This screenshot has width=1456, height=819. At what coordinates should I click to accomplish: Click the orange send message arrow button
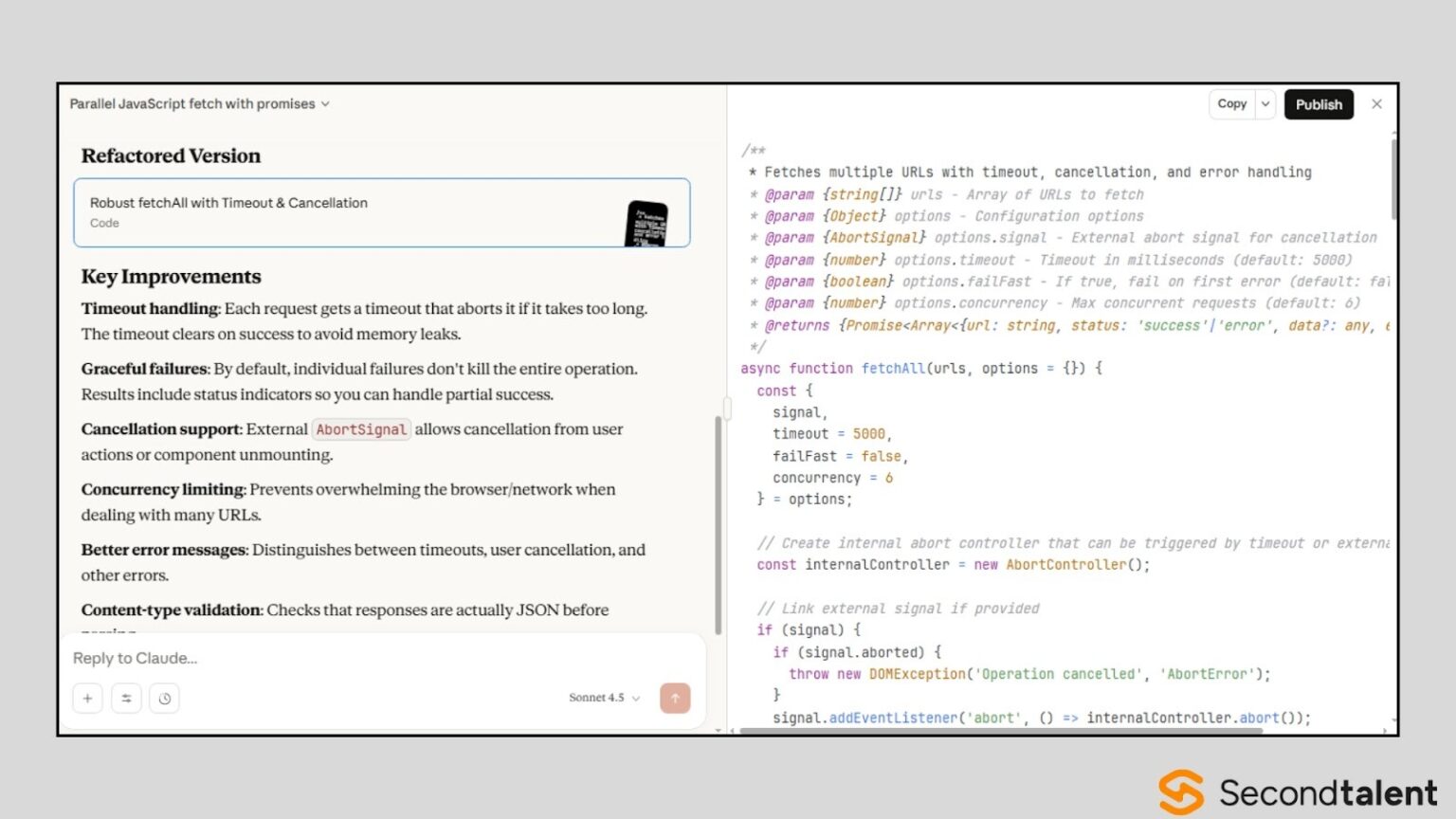(675, 699)
